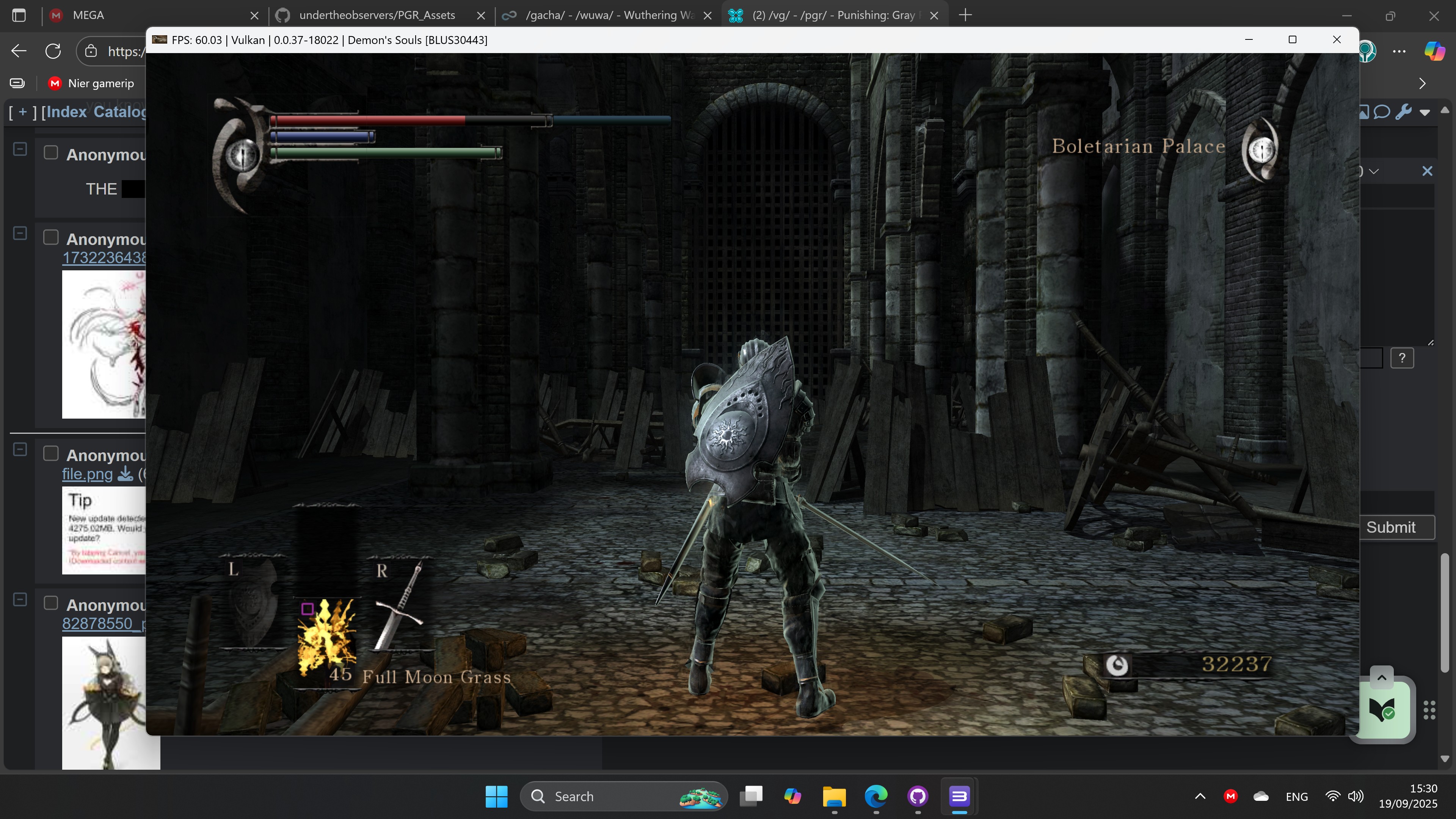Screen dimensions: 1456x819
Task: Click the browser refresh button
Action: pos(53,52)
